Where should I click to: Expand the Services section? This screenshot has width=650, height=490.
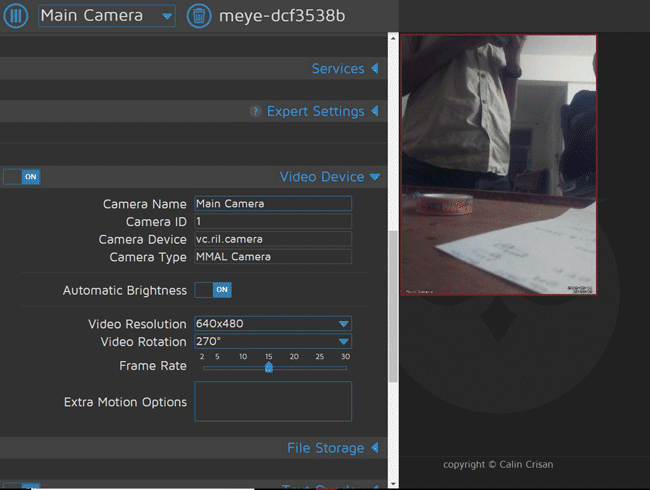[x=345, y=68]
